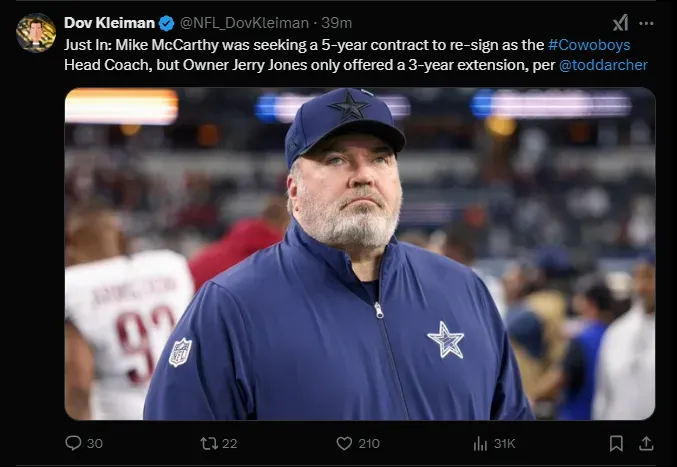Click the repost count of 22
Screen dimensions: 677x467
point(230,443)
